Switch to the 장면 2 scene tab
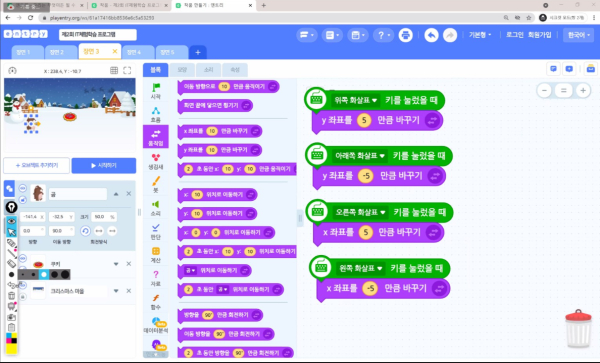 point(60,52)
